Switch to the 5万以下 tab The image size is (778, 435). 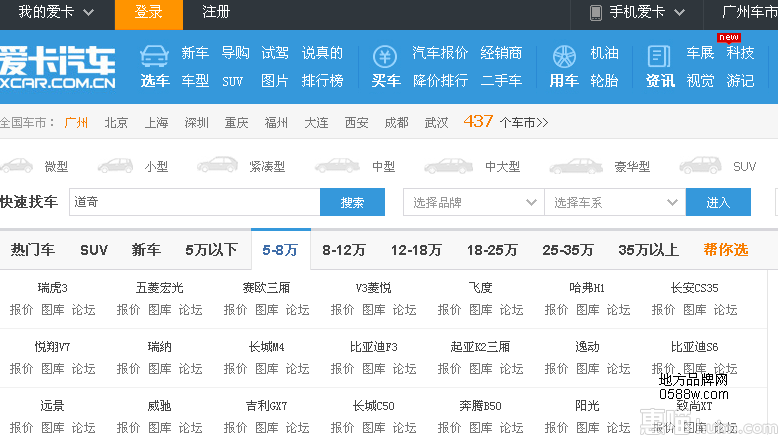click(x=211, y=250)
